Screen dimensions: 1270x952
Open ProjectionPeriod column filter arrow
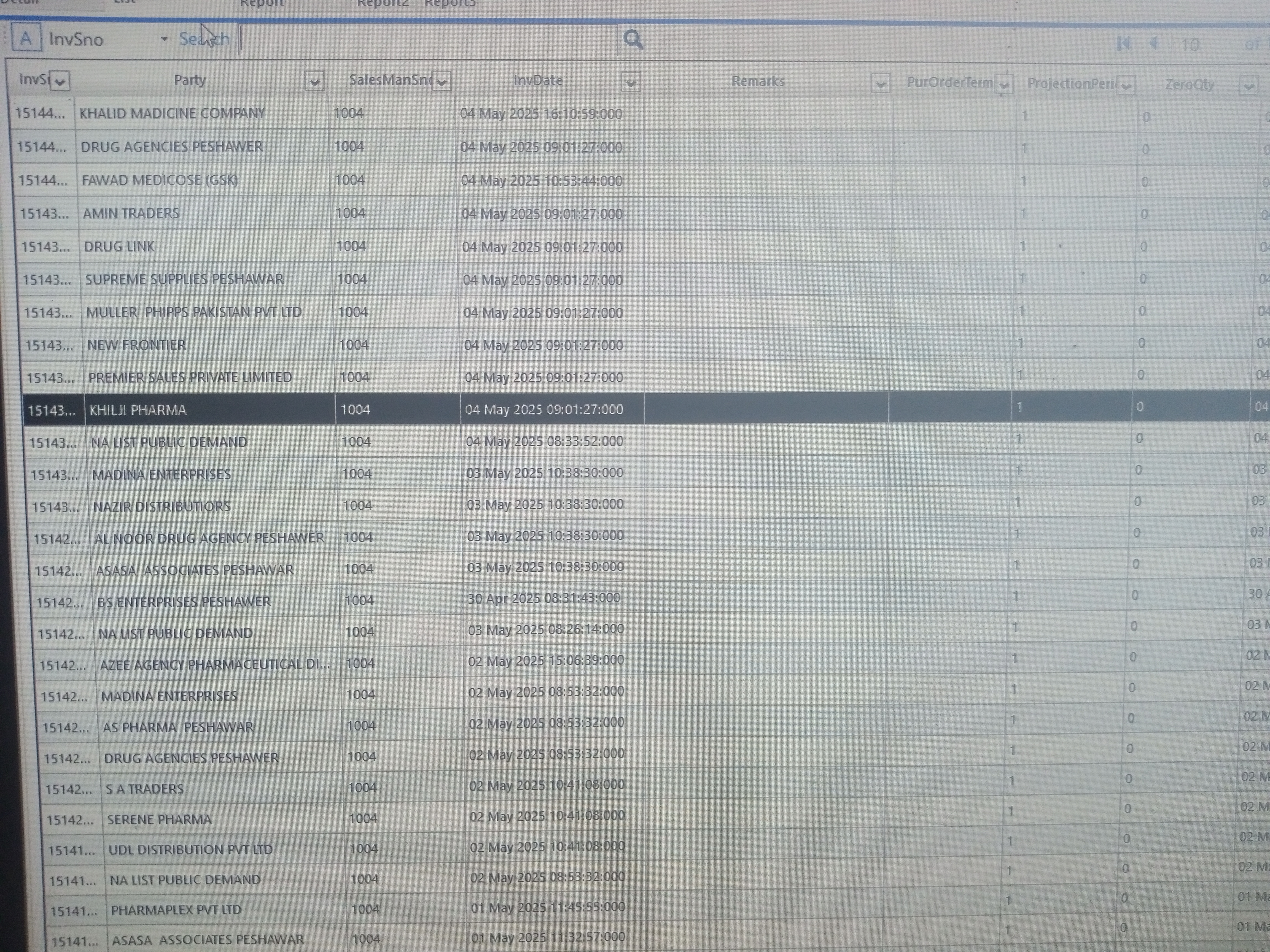[x=1126, y=85]
